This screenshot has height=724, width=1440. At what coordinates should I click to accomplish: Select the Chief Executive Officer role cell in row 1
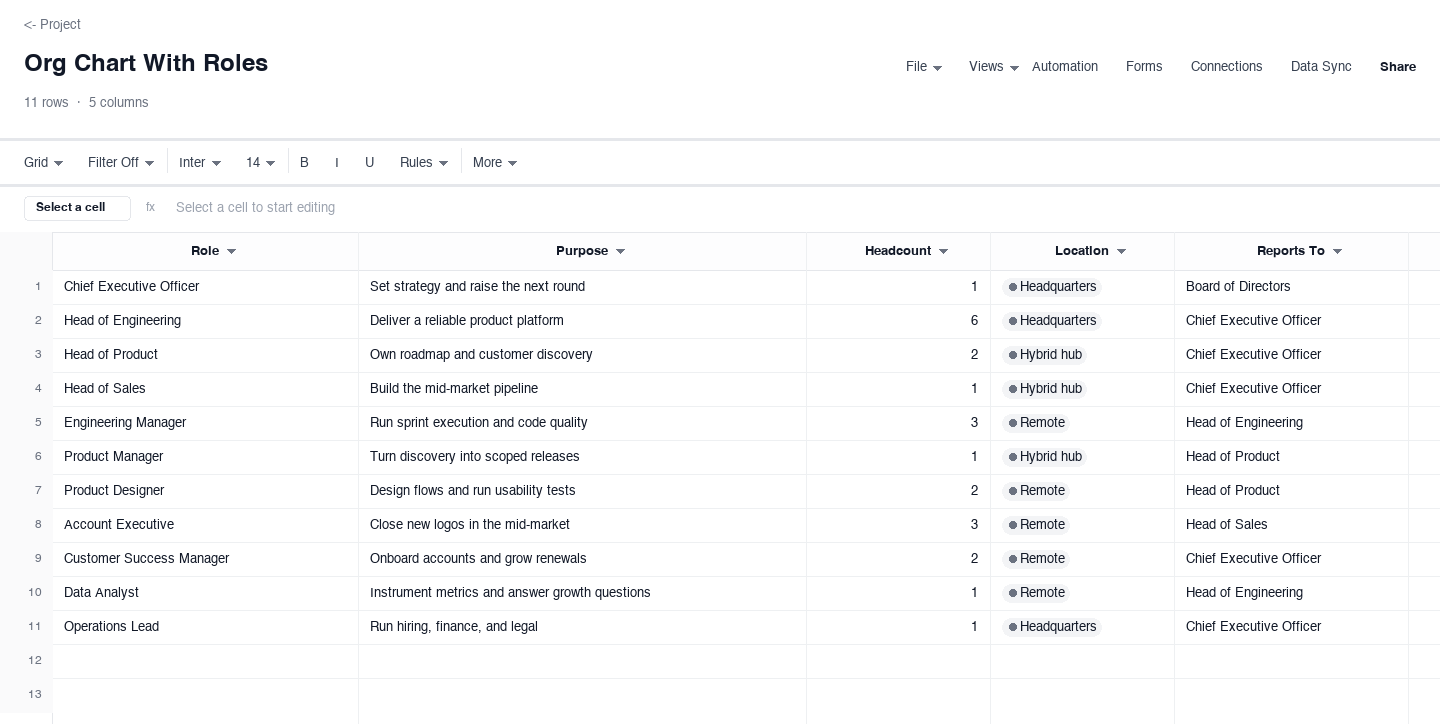(x=206, y=287)
